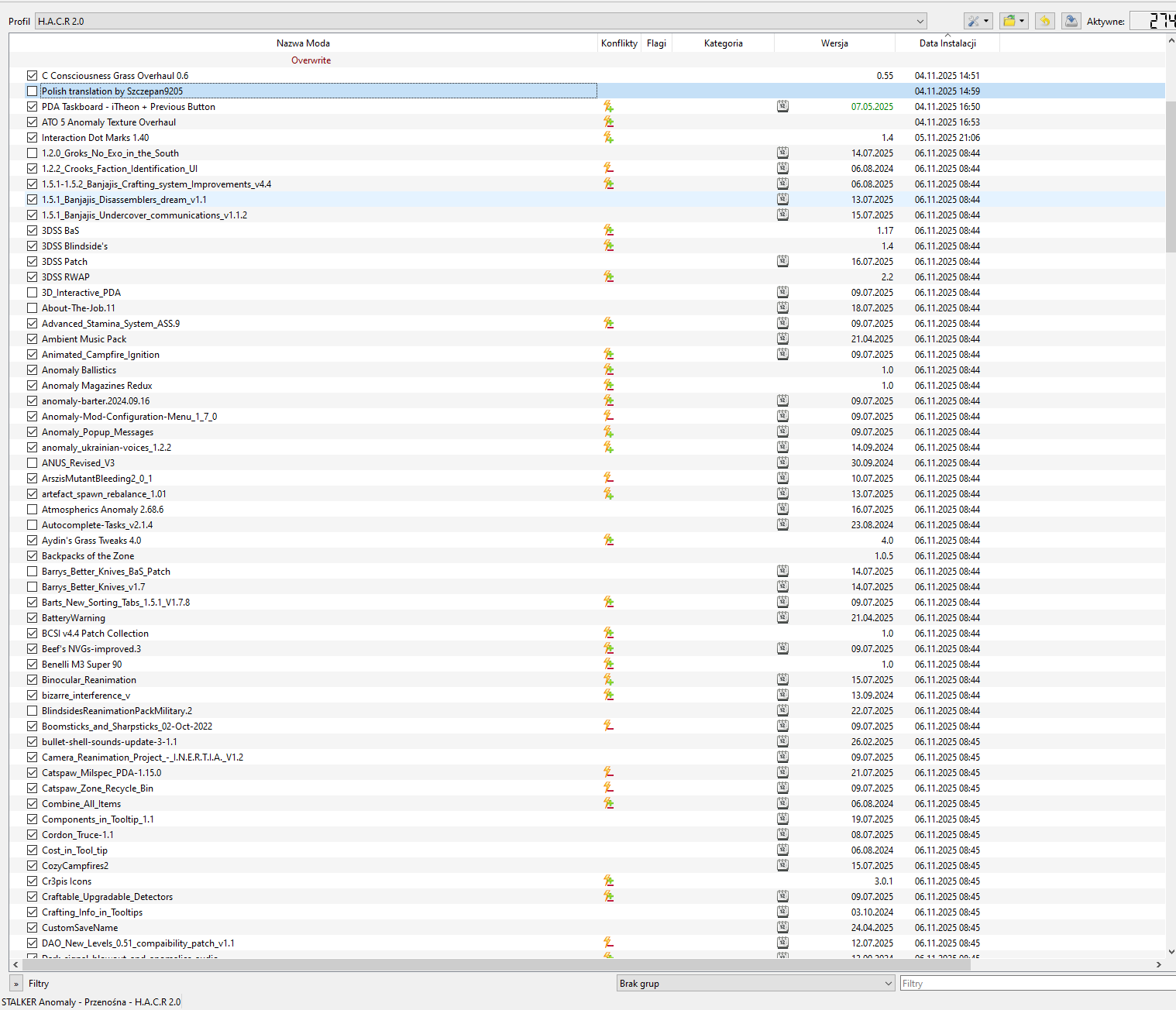
Task: Select the Backpacks of the Zone mod
Action: pyautogui.click(x=88, y=556)
